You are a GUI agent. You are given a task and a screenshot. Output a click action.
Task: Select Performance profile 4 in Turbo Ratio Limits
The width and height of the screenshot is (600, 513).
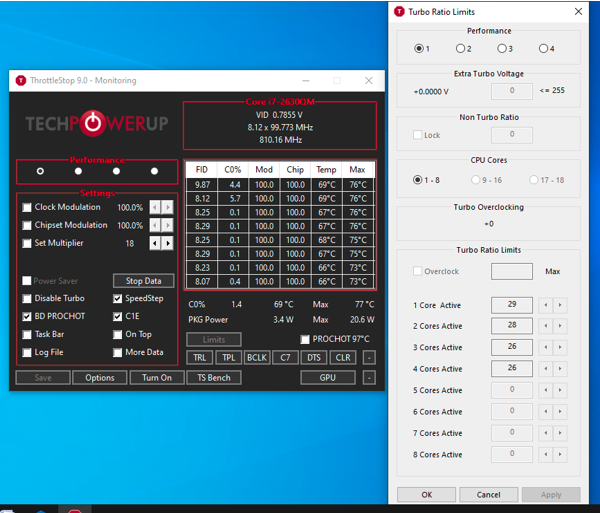point(543,49)
